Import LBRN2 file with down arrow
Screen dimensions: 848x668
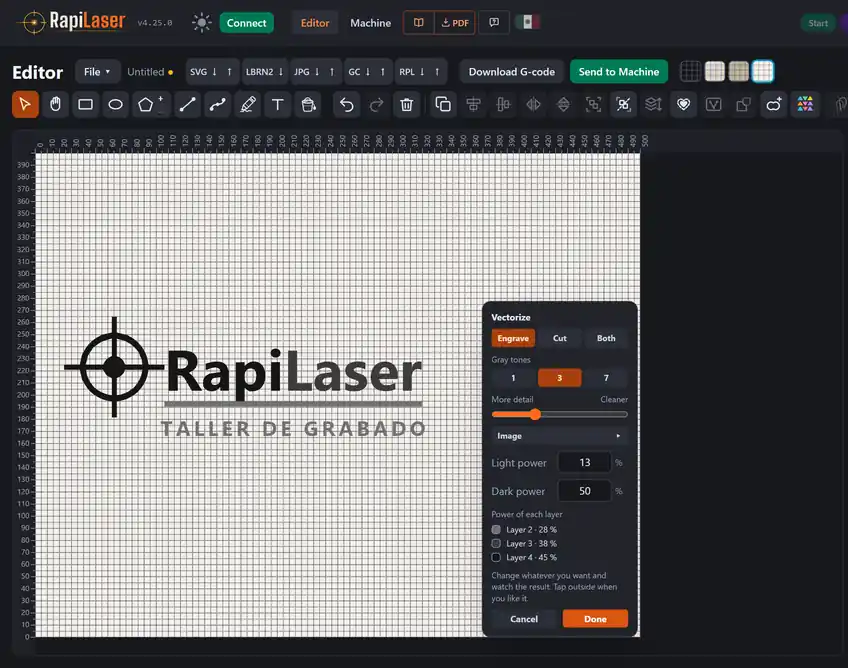(281, 71)
